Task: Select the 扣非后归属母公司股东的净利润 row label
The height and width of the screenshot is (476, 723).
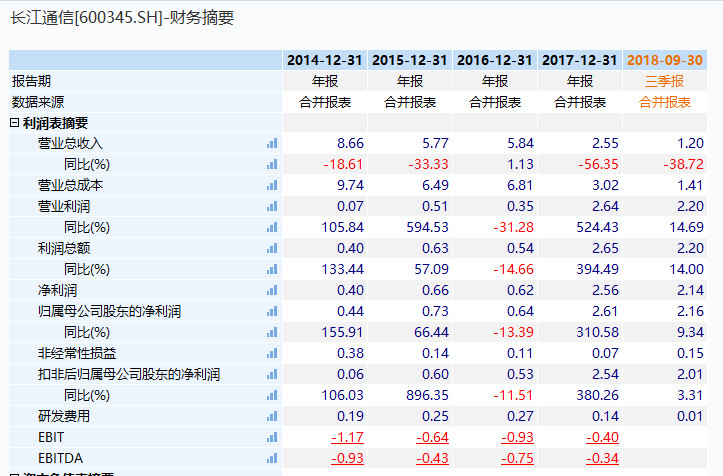Action: coord(129,375)
